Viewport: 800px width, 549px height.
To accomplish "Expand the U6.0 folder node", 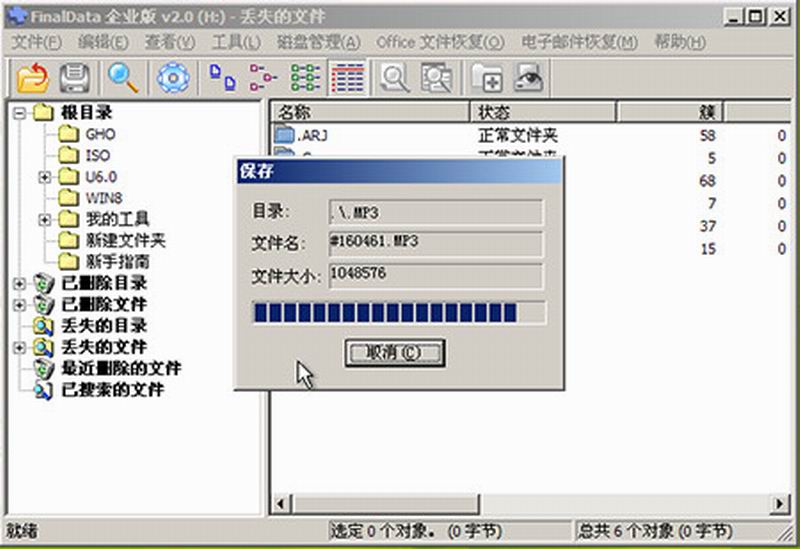I will point(45,177).
